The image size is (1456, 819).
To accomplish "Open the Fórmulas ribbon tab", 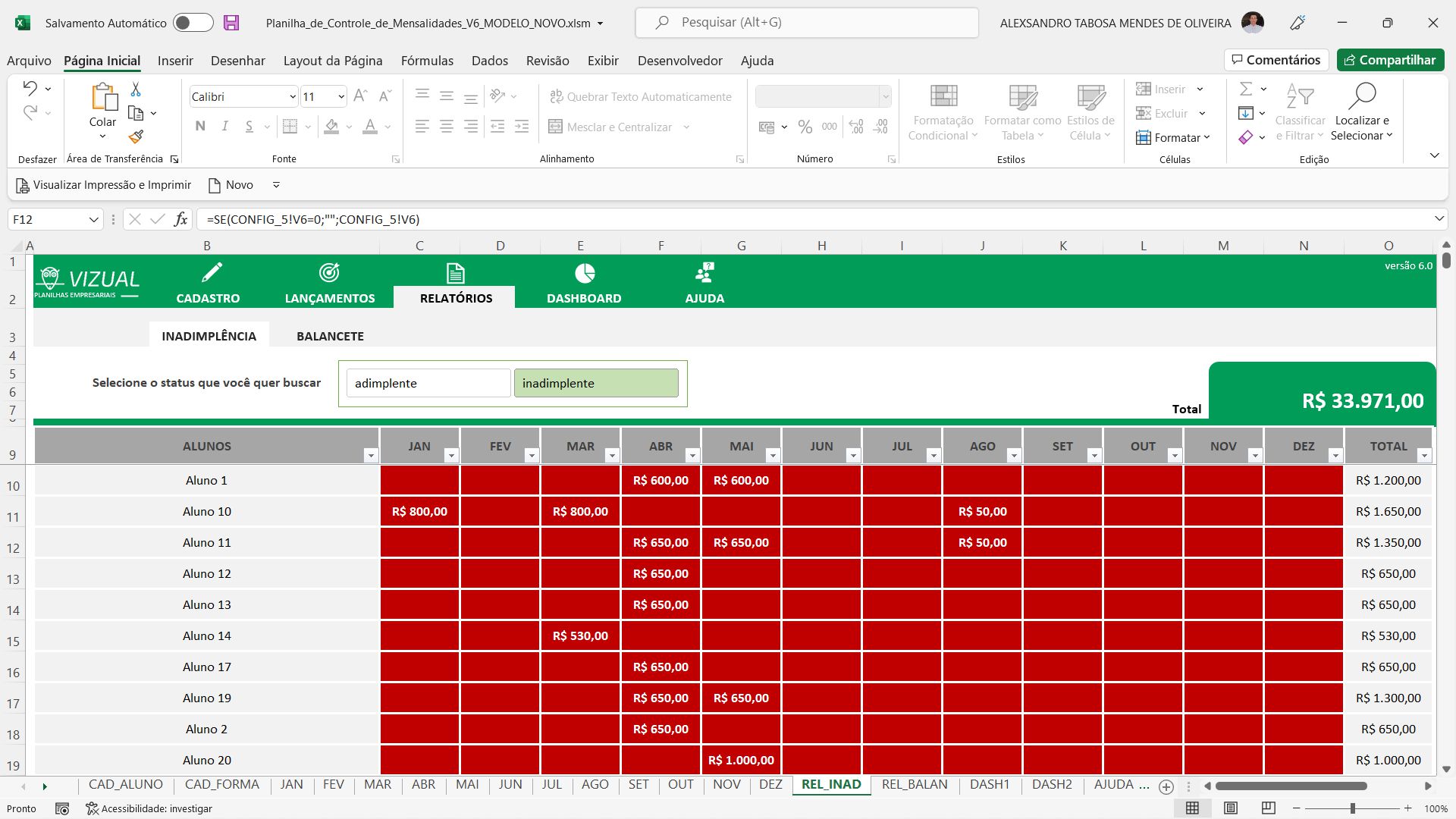I will [427, 61].
